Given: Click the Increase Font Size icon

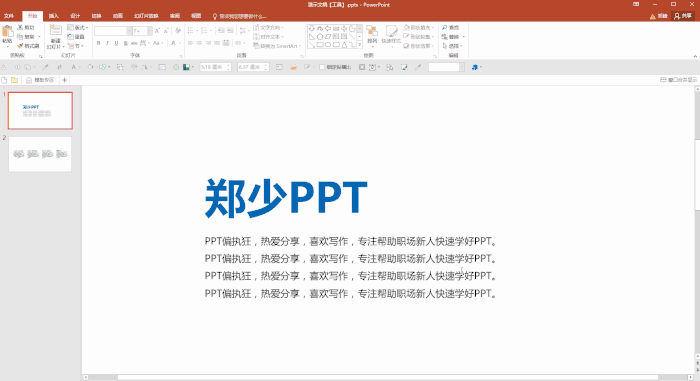Looking at the screenshot, I should coord(157,31).
